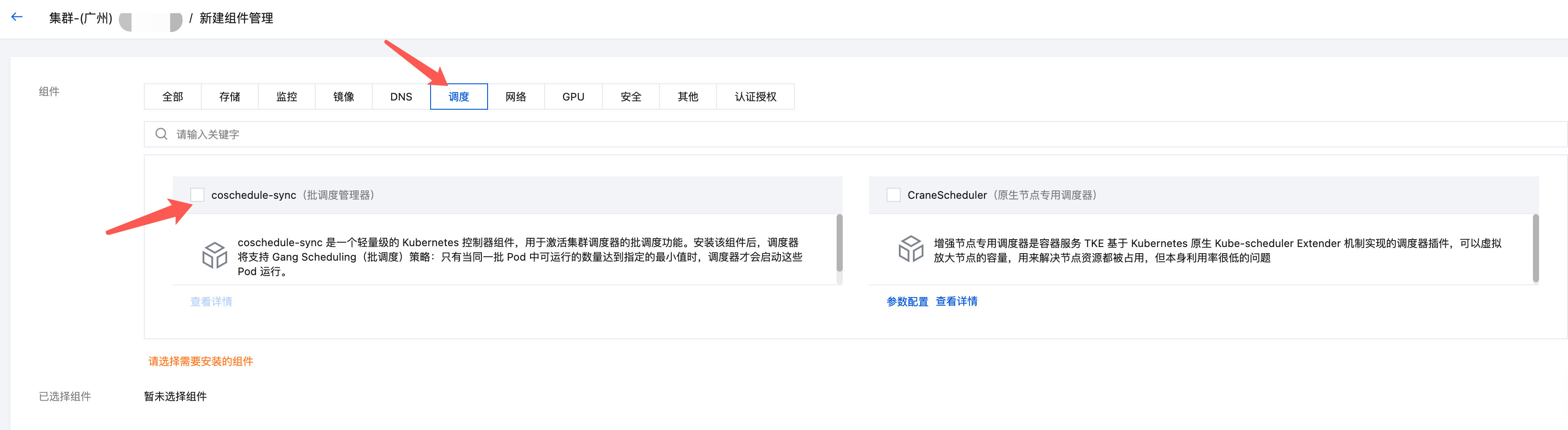Switch to the DNS tab
The width and height of the screenshot is (1568, 430).
[x=401, y=97]
